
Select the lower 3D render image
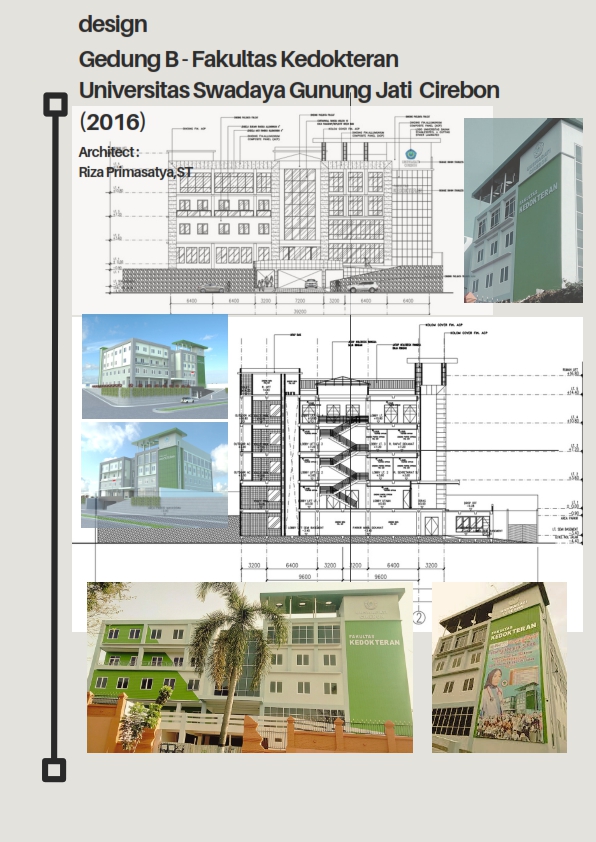[154, 475]
